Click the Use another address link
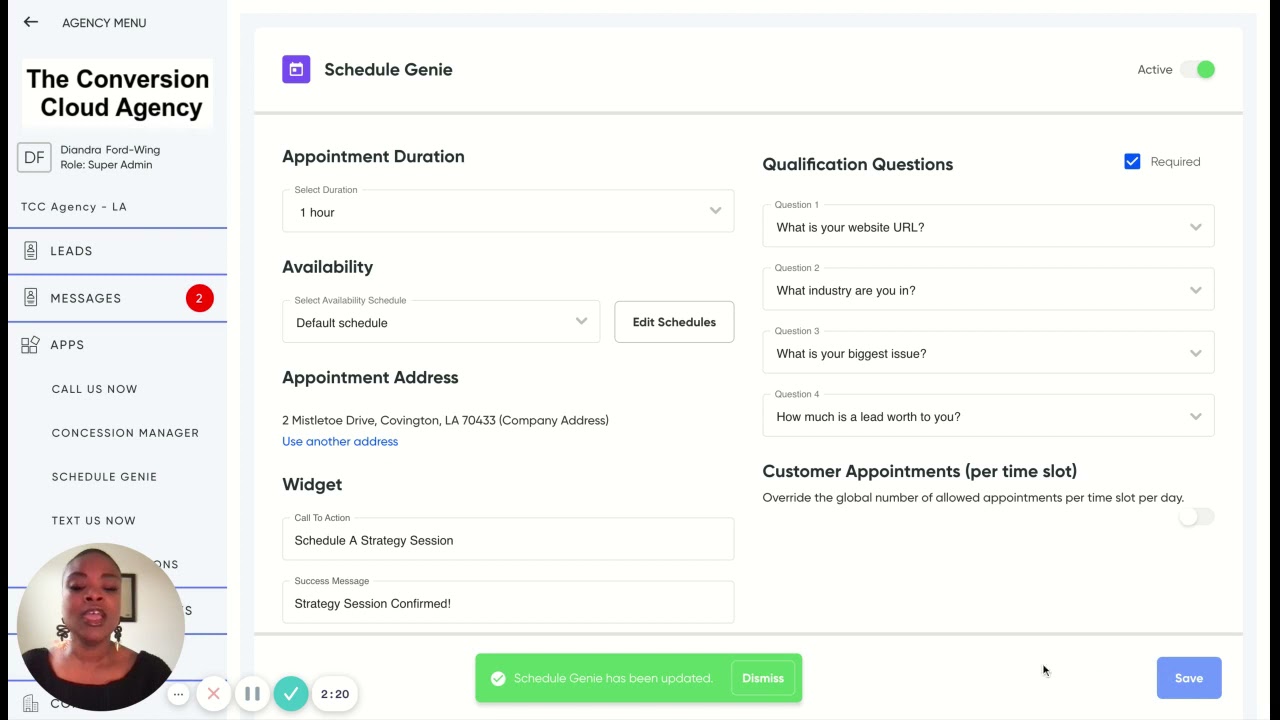Viewport: 1280px width, 720px height. point(340,441)
